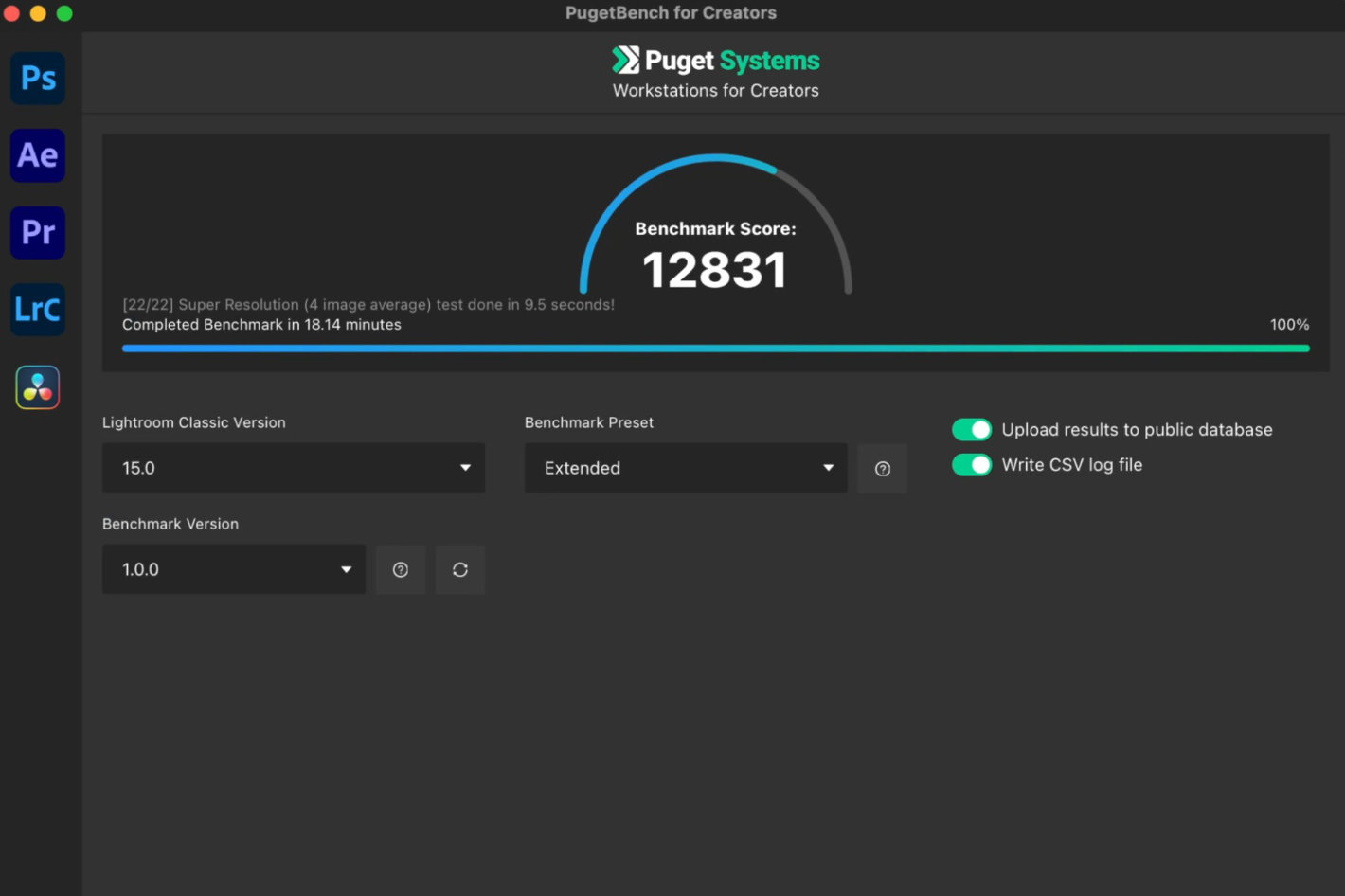Click the 'Workstations for Creators' tagline
Image resolution: width=1345 pixels, height=896 pixels.
point(716,91)
